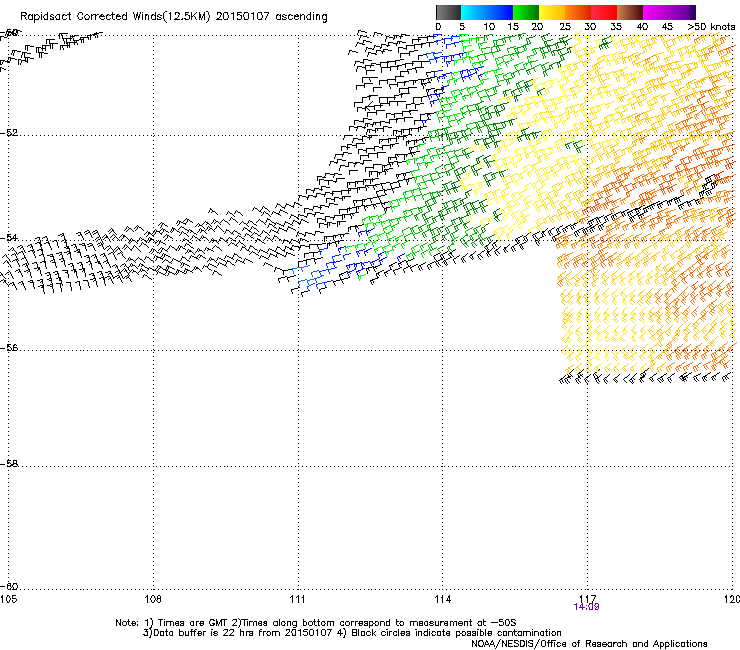
Task: Click the '111' longitude axis label
Action: [x=297, y=599]
